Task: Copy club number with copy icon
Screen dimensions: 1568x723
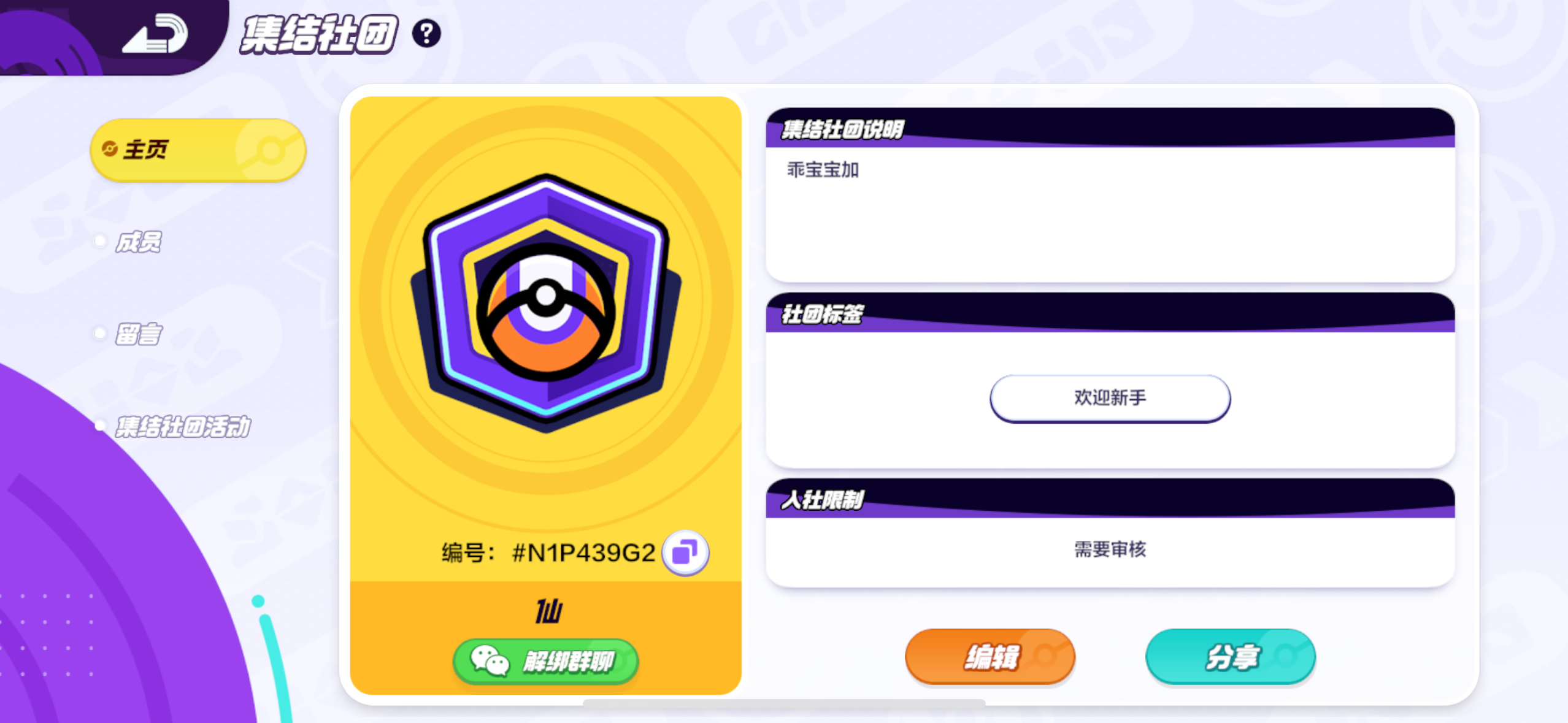Action: 685,553
